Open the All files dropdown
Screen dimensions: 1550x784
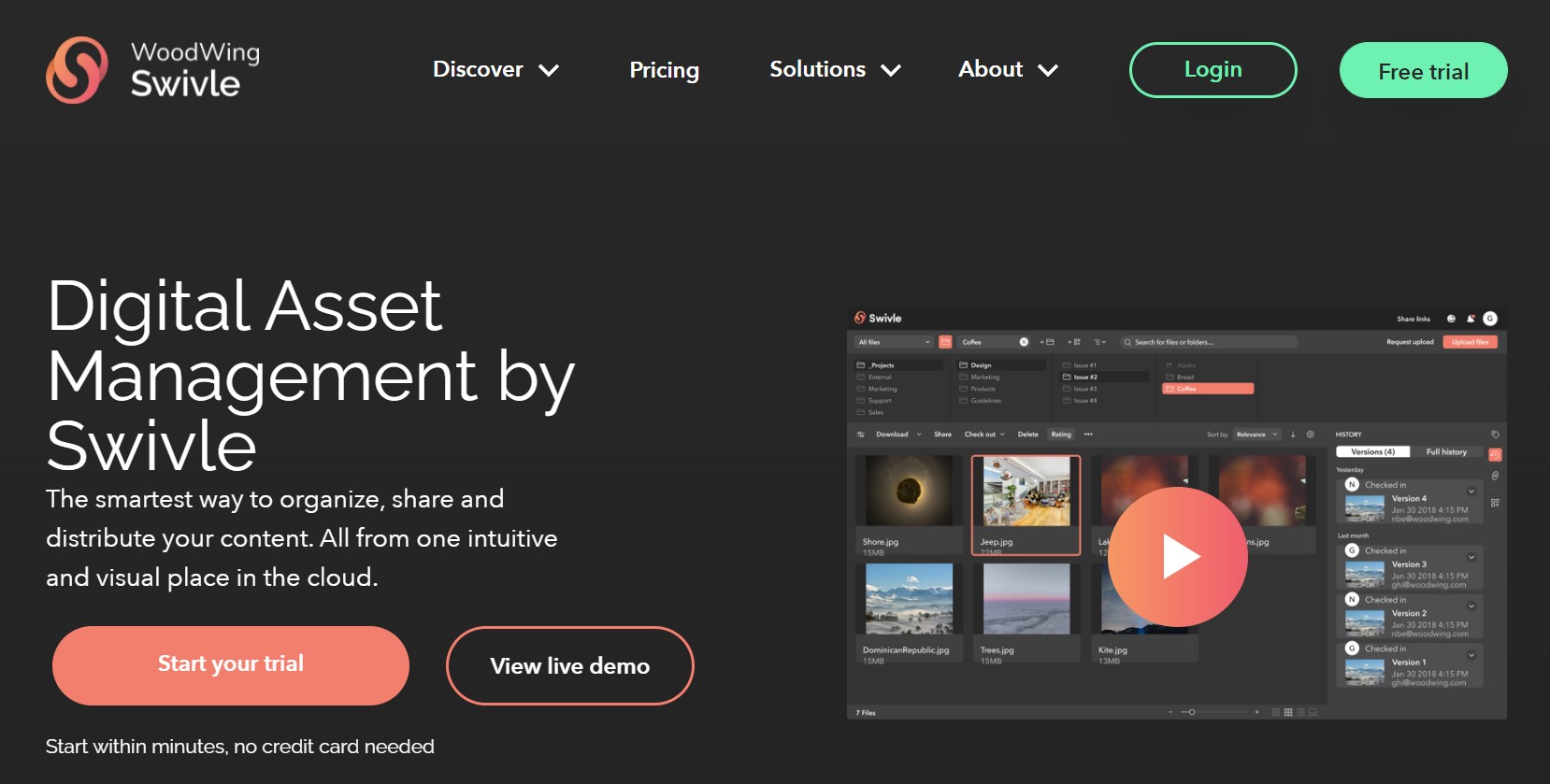pos(894,342)
